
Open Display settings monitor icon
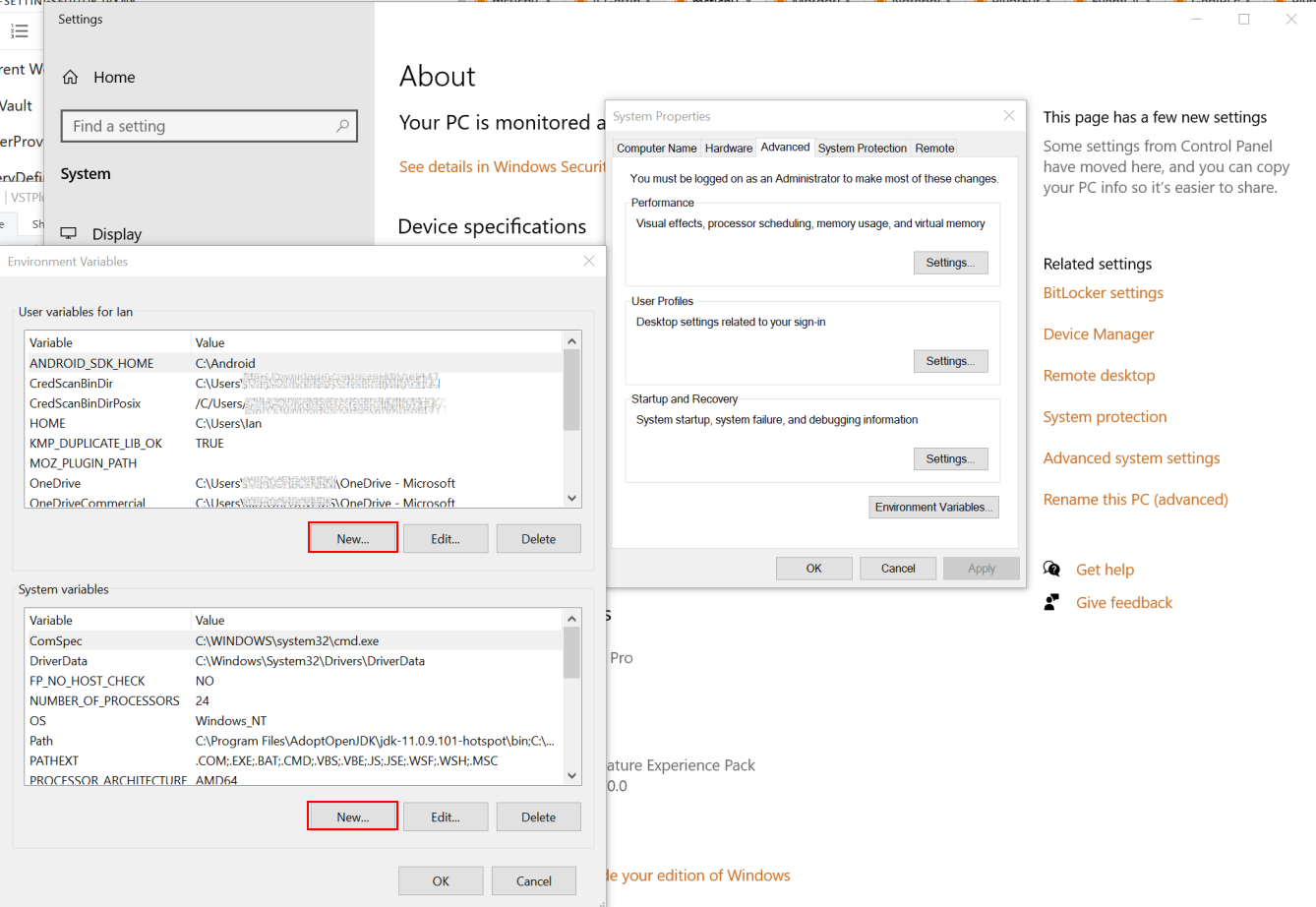tap(69, 233)
